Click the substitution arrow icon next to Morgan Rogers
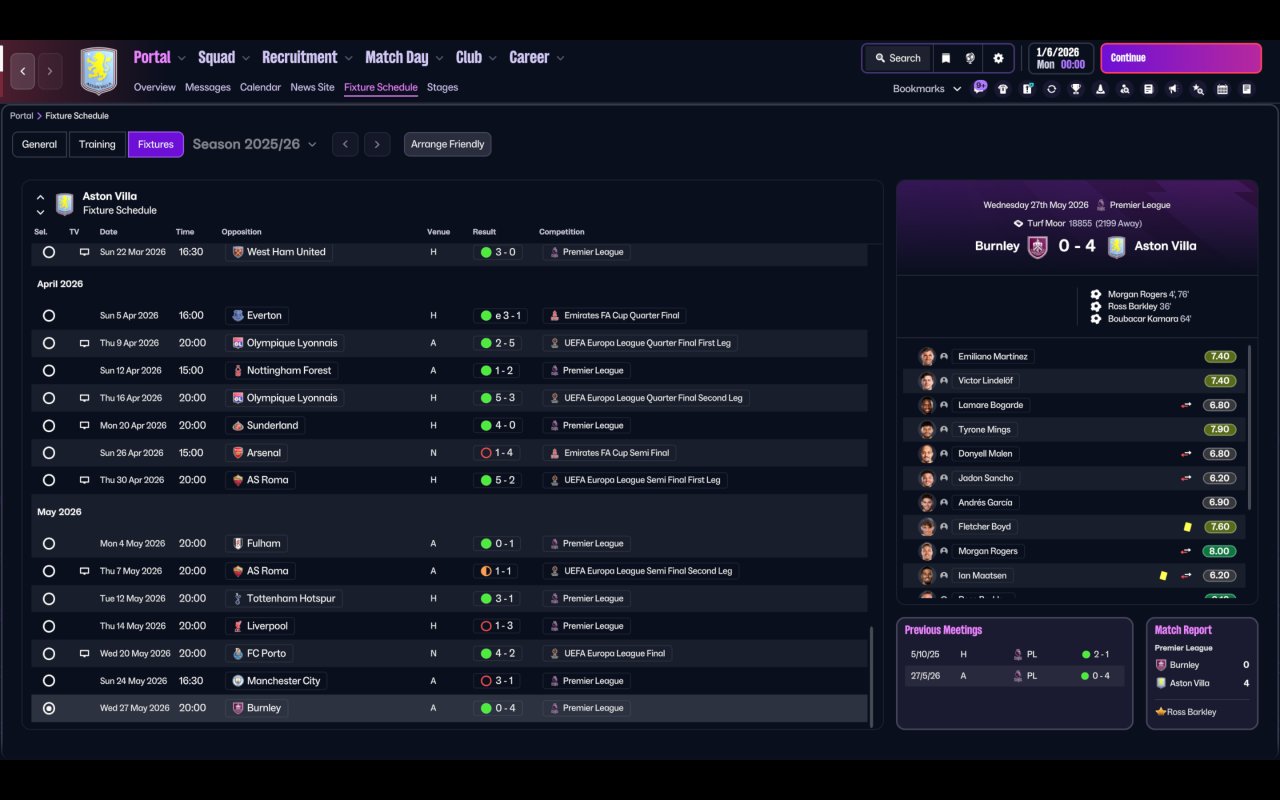 [1187, 551]
